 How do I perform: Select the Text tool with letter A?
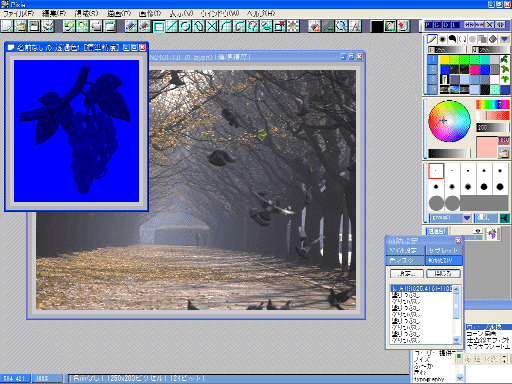point(355,26)
